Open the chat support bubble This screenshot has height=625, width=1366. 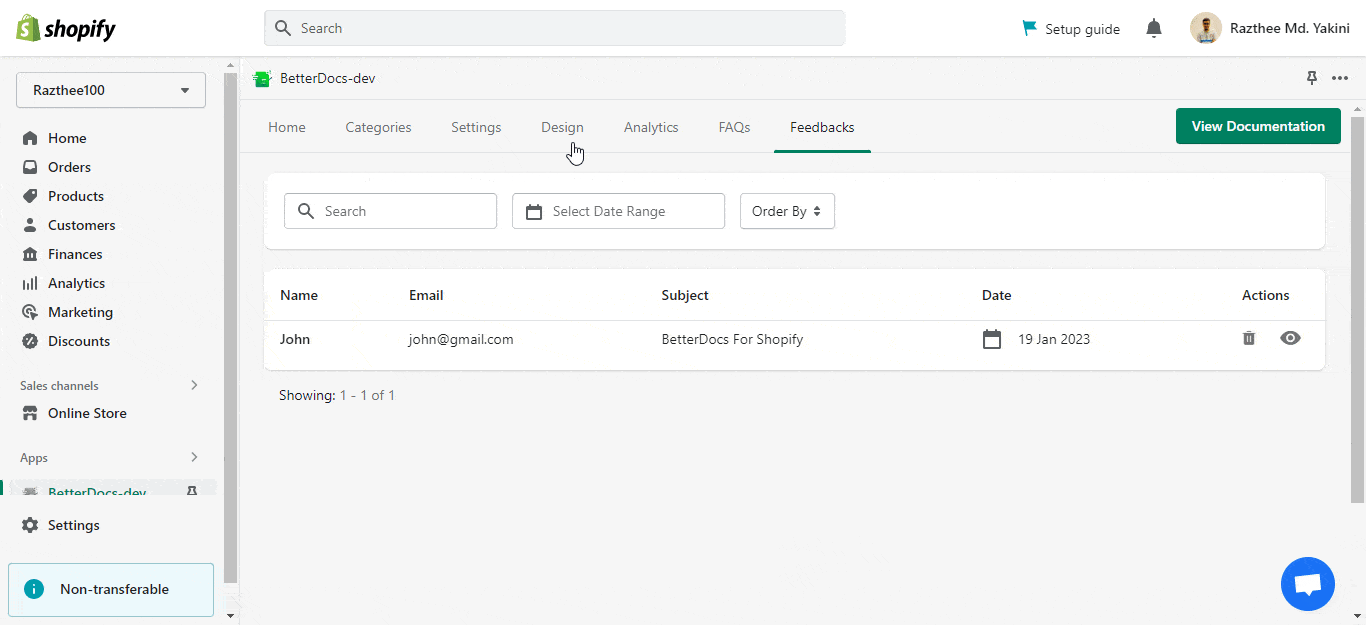(1307, 584)
